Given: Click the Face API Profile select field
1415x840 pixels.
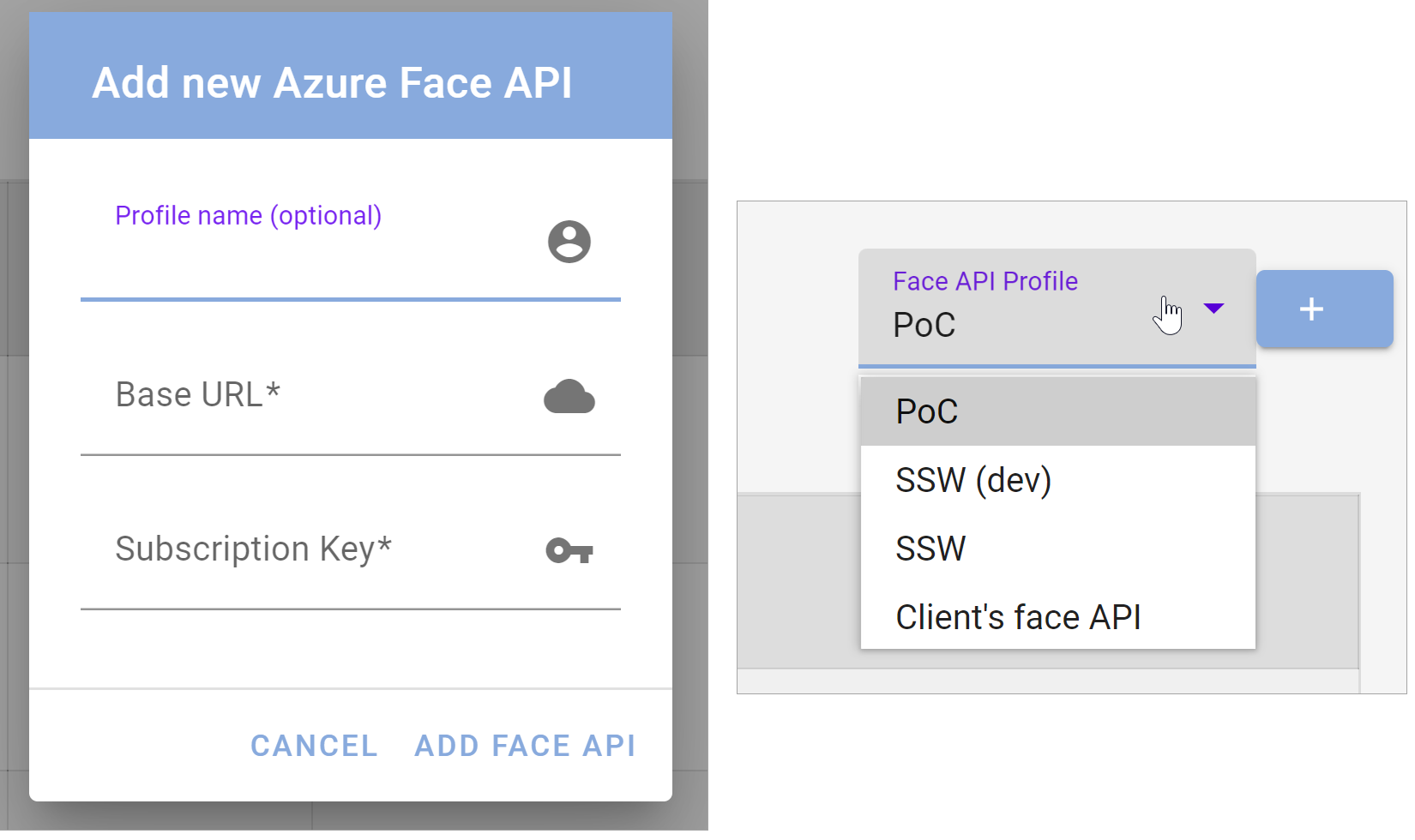Looking at the screenshot, I should (1057, 309).
